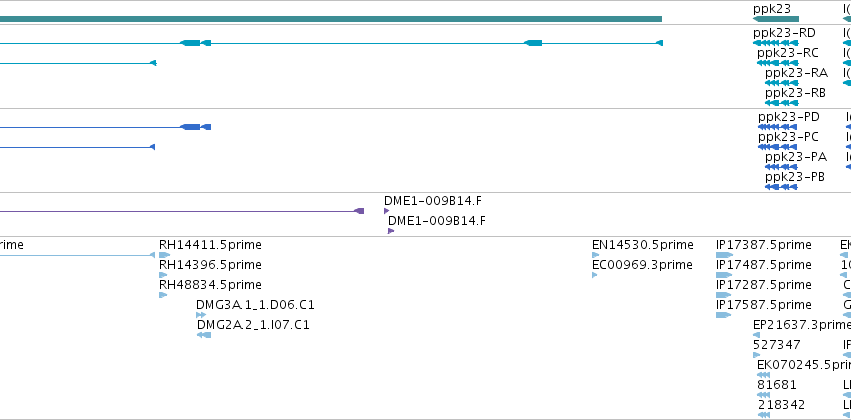The height and width of the screenshot is (420, 851).
Task: Click the DMG2A.2_1.I07.C1 arrow feature
Action: 204,335
